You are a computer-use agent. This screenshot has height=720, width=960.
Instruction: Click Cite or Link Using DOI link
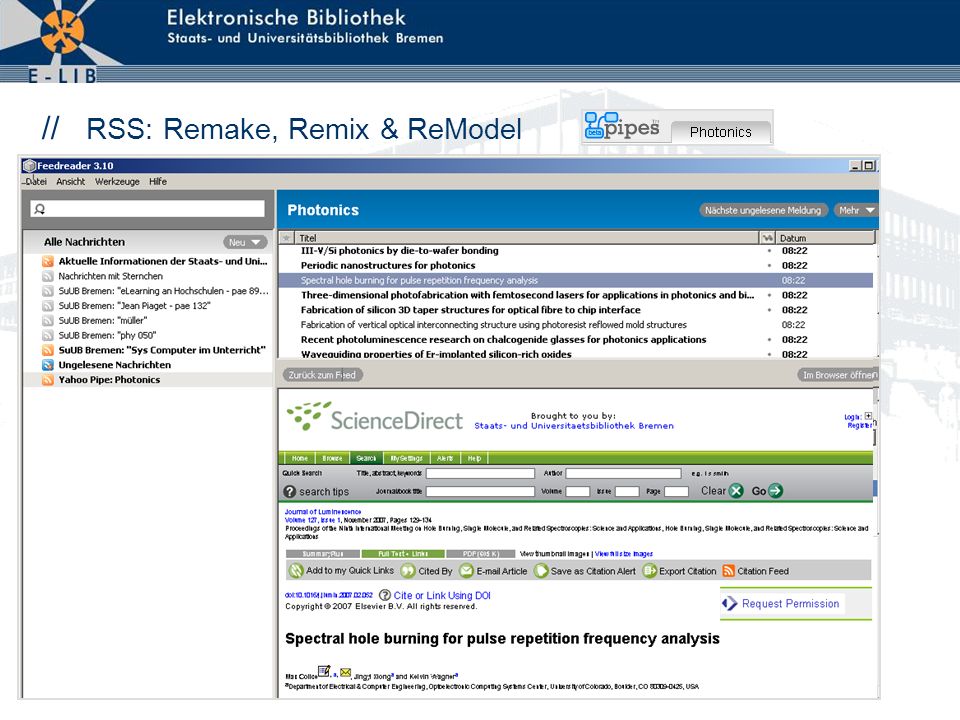point(441,595)
